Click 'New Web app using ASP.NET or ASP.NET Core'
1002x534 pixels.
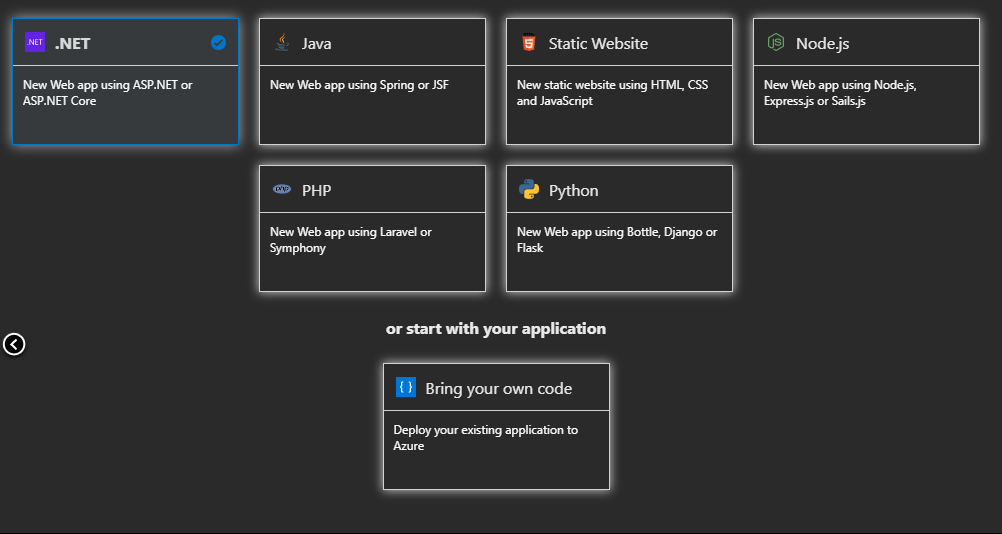pos(108,93)
